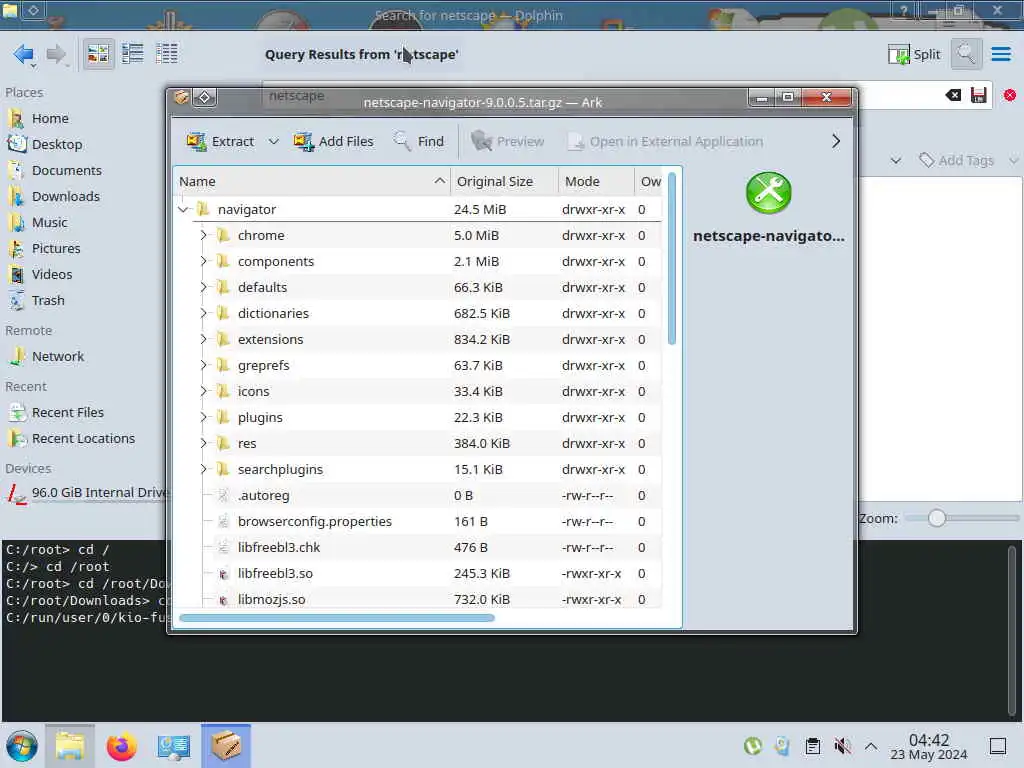1024x768 pixels.
Task: Click Open in External Application
Action: [x=665, y=141]
